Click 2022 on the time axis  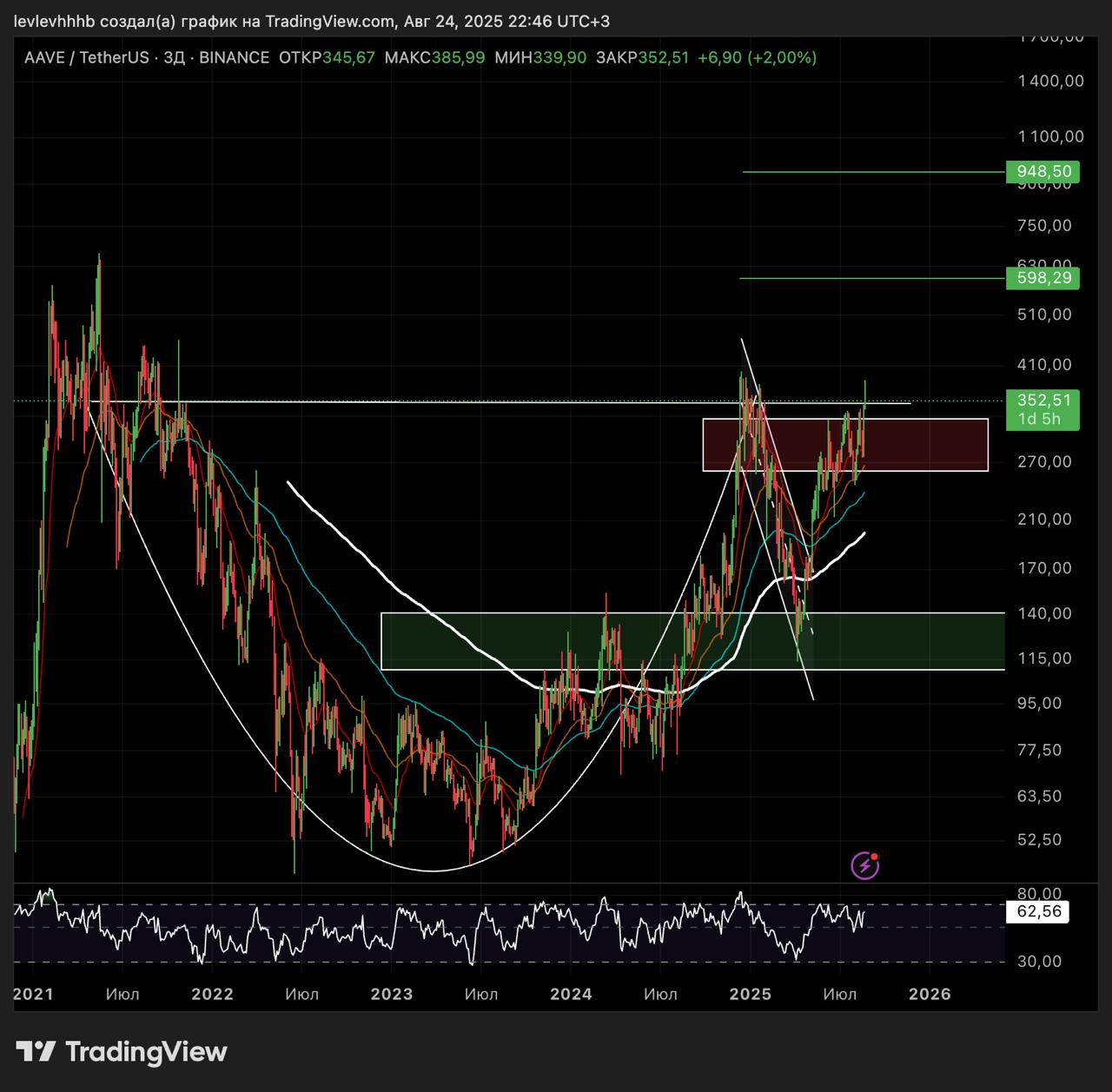point(213,994)
